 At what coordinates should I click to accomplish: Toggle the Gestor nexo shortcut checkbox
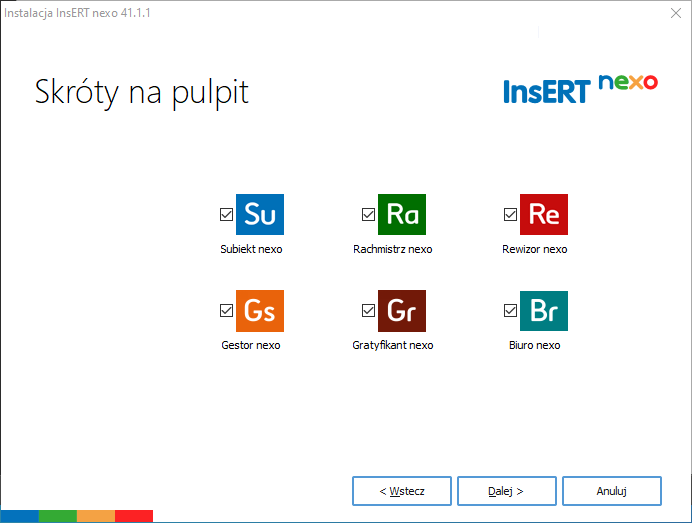click(x=226, y=311)
